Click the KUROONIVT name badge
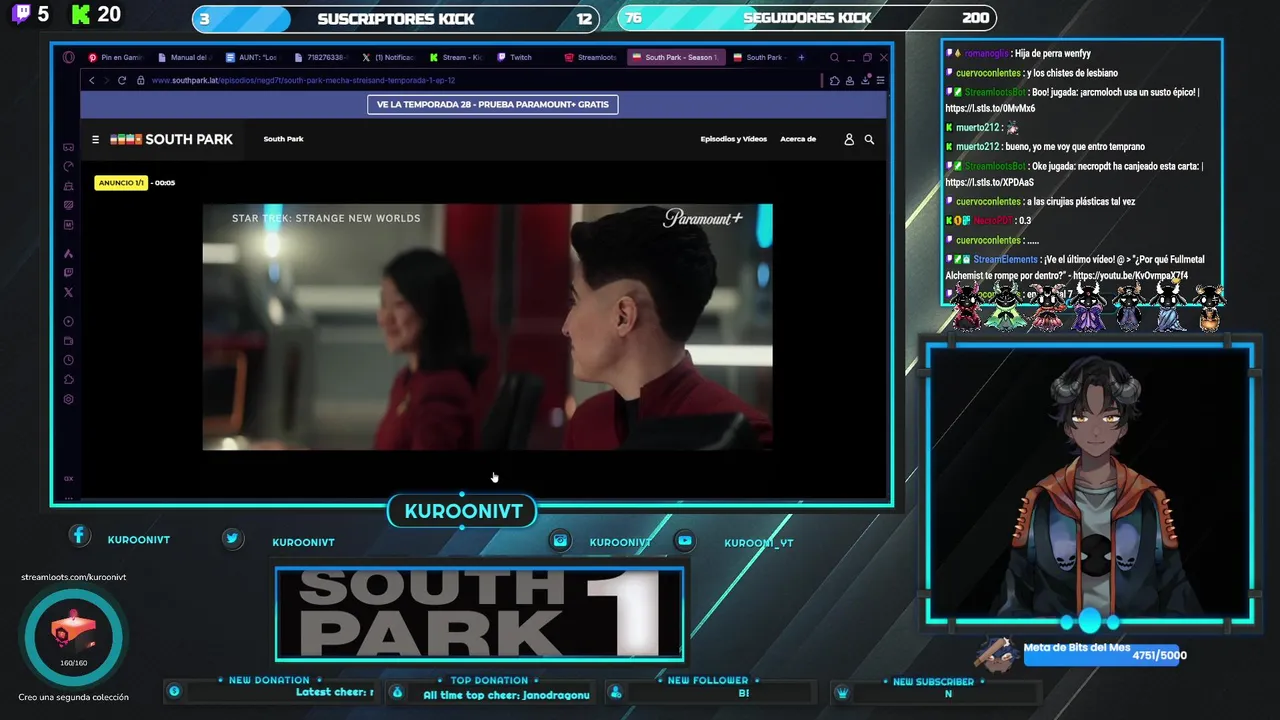The width and height of the screenshot is (1280, 720). (463, 511)
